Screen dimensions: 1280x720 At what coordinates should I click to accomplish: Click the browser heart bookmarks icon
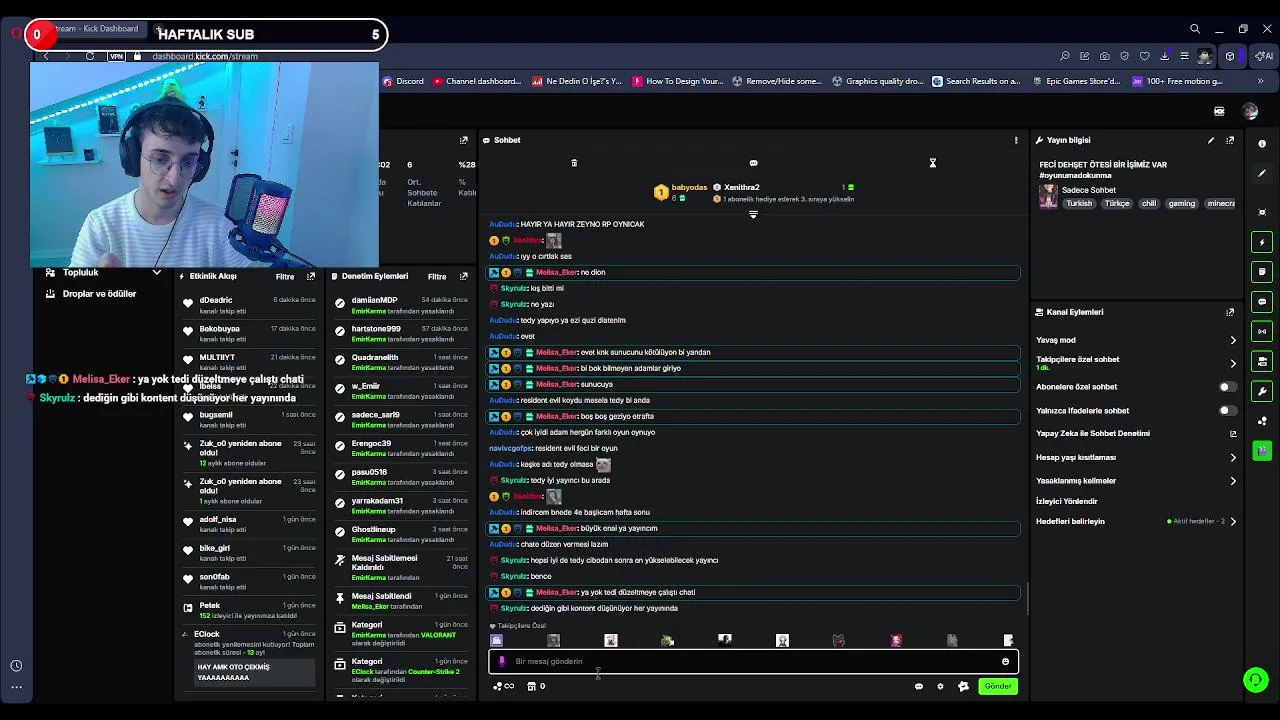point(1144,56)
